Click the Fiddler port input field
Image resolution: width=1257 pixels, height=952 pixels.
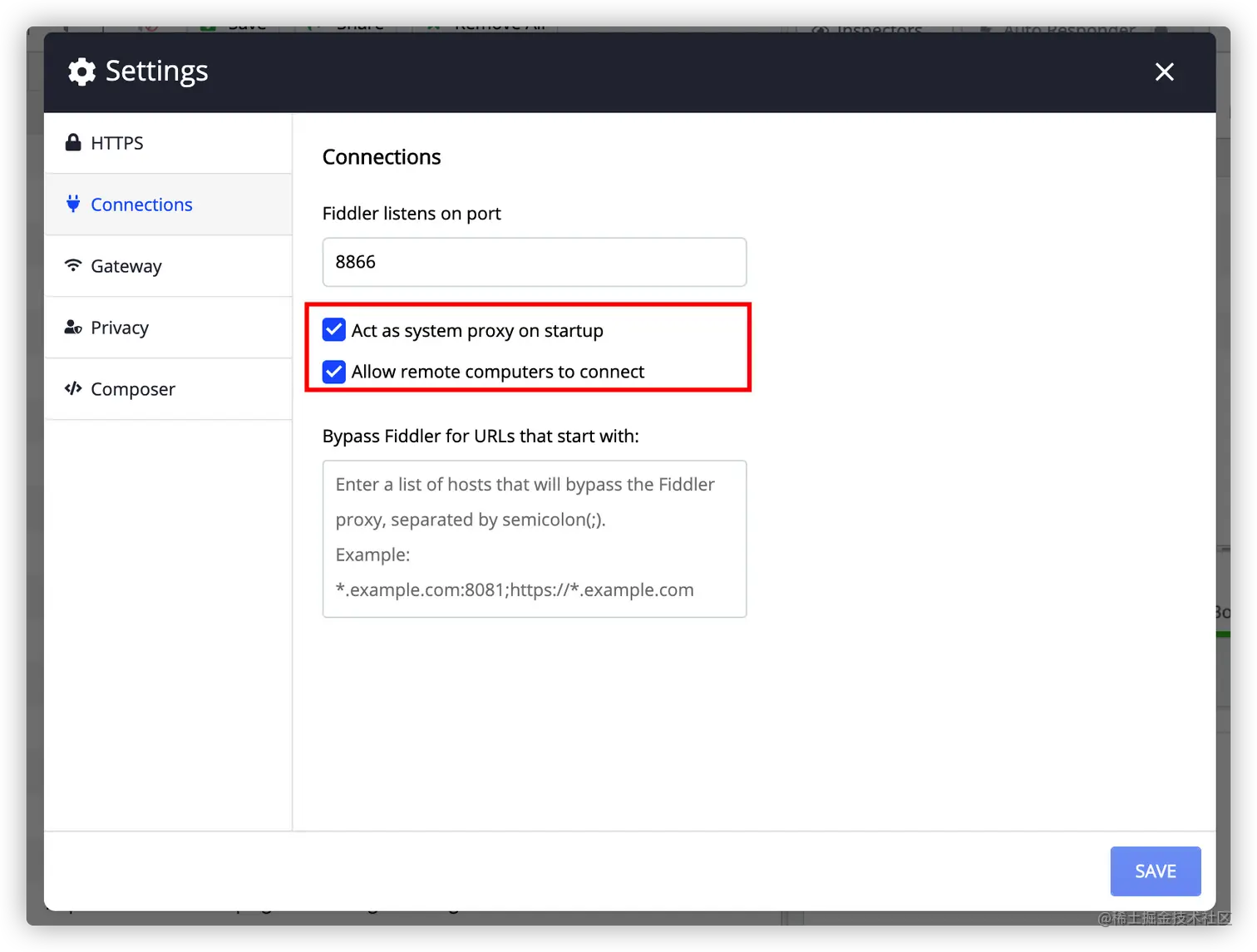click(535, 262)
